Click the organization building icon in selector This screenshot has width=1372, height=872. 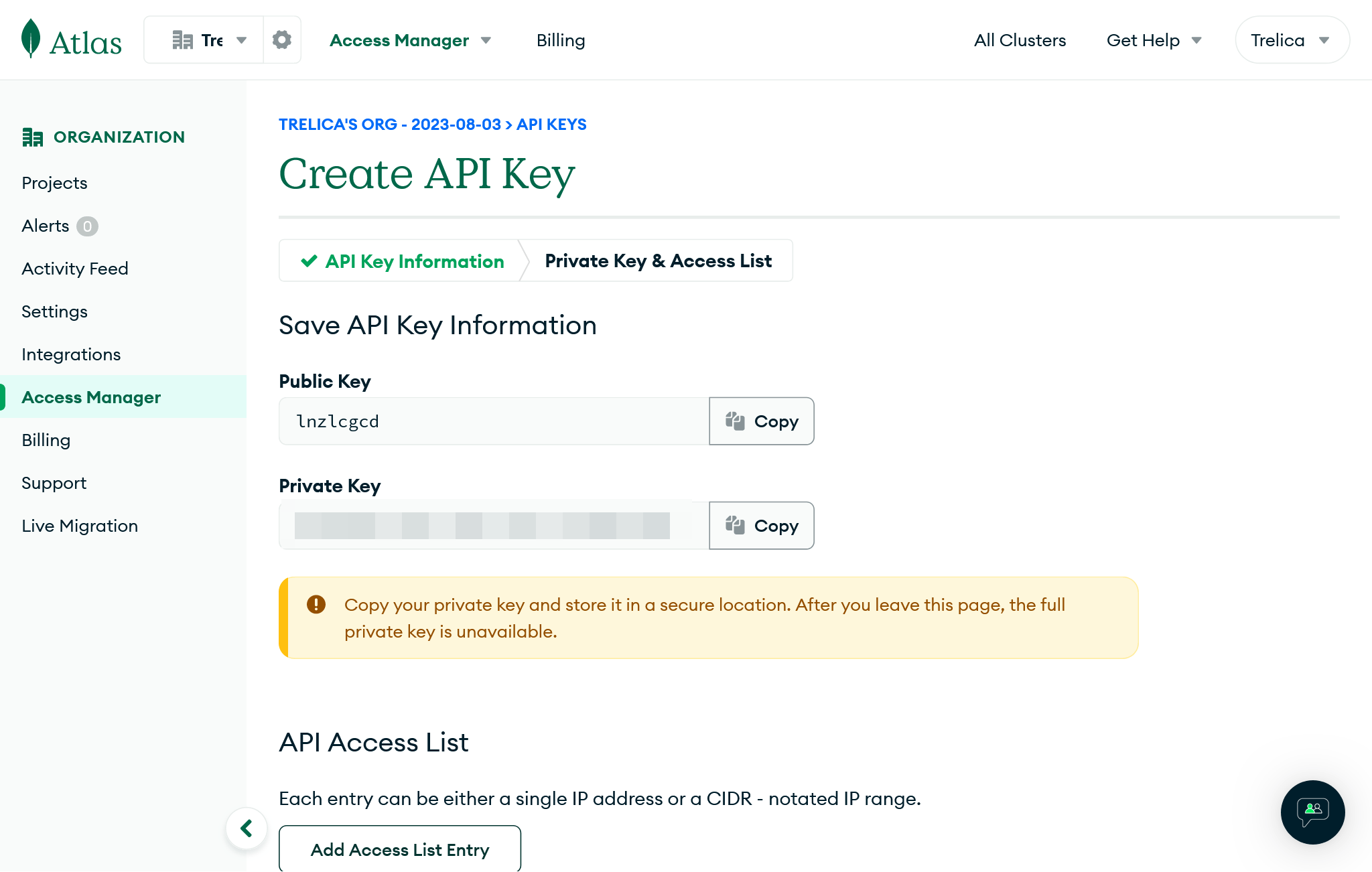tap(182, 40)
